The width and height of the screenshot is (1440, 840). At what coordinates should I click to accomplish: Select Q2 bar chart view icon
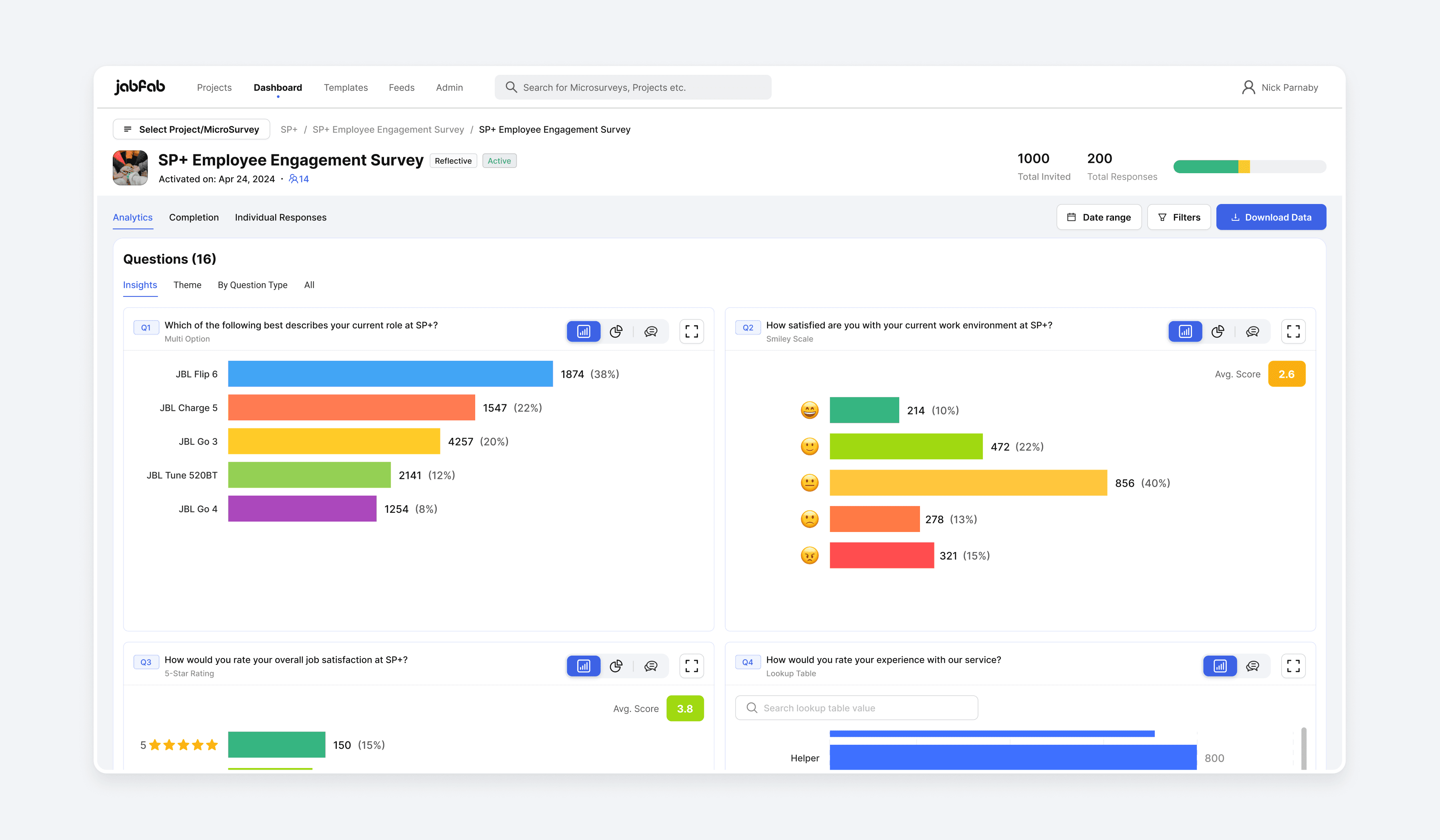(1185, 332)
